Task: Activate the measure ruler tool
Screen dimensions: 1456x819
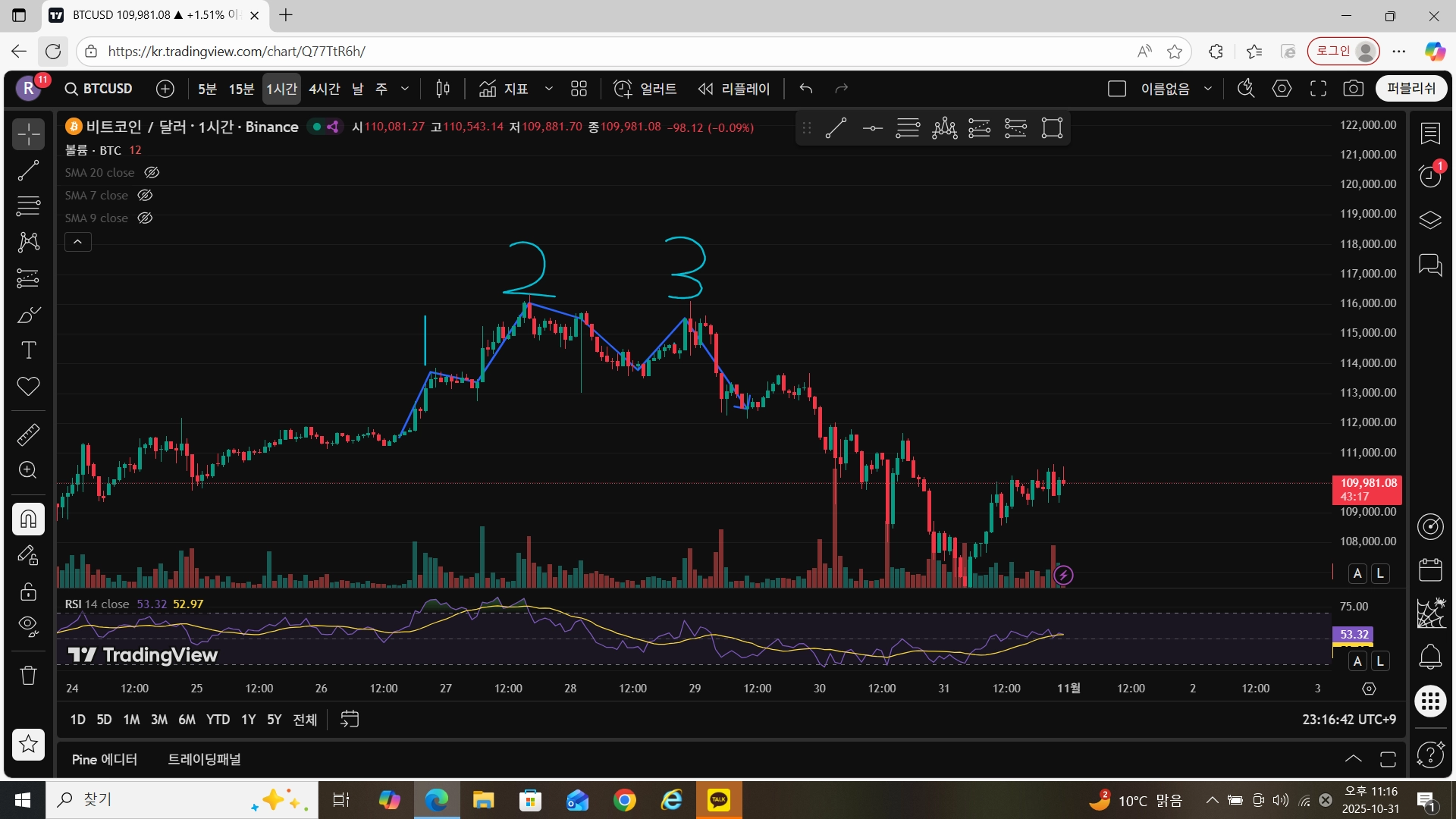Action: (28, 434)
